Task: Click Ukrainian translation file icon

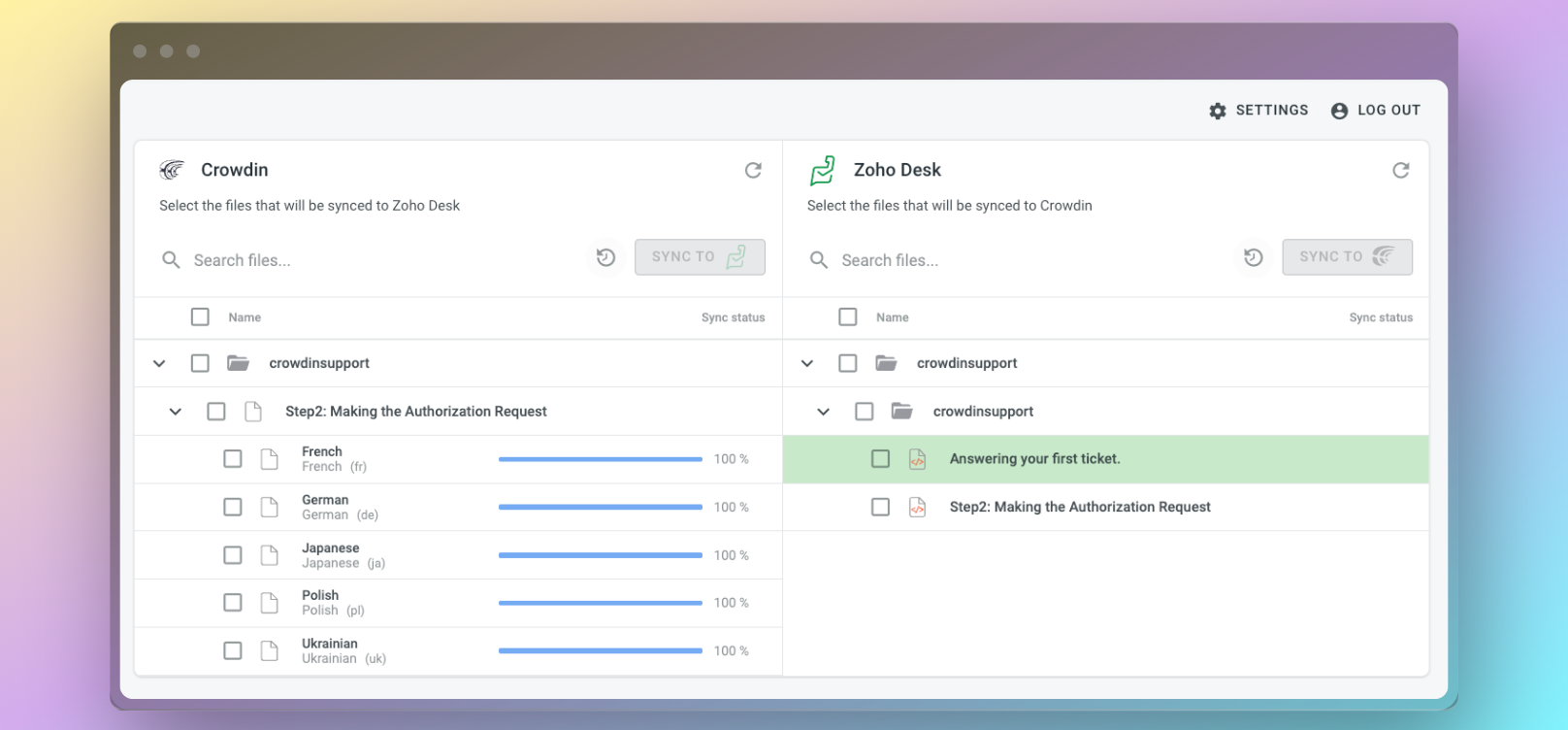Action: click(x=270, y=650)
